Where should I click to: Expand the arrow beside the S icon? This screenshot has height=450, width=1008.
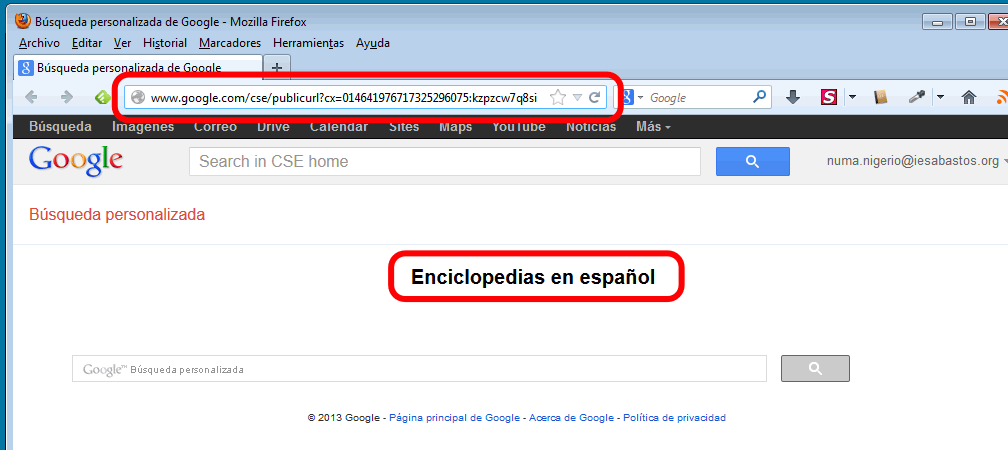[852, 98]
